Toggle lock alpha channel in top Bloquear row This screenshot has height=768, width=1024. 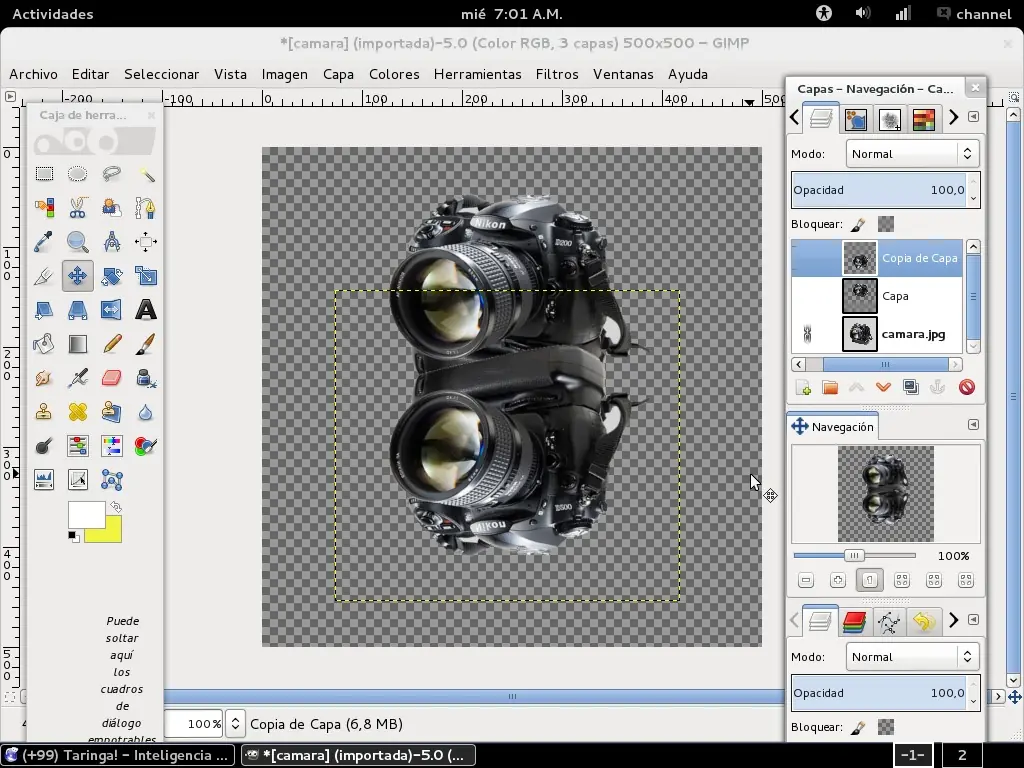tap(886, 224)
